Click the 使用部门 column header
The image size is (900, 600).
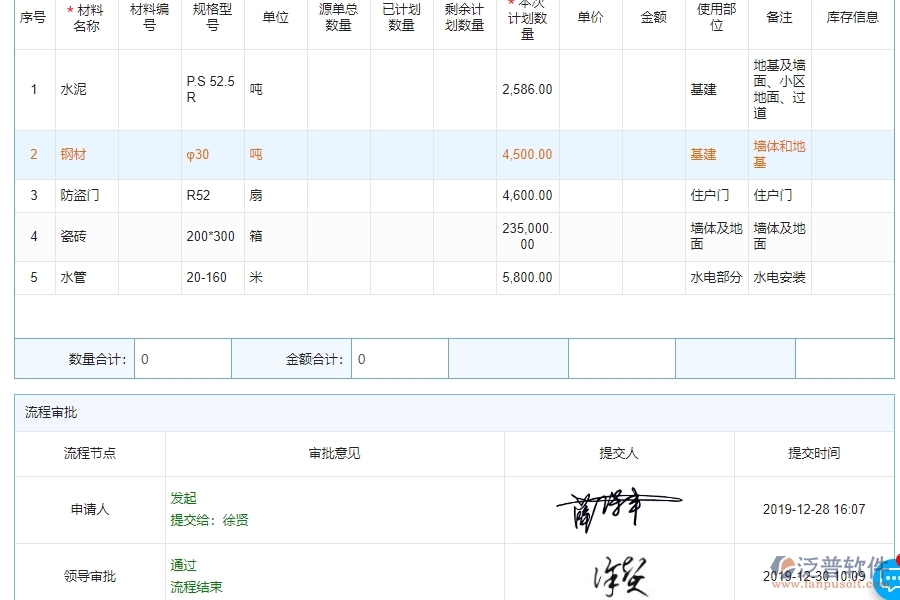717,20
